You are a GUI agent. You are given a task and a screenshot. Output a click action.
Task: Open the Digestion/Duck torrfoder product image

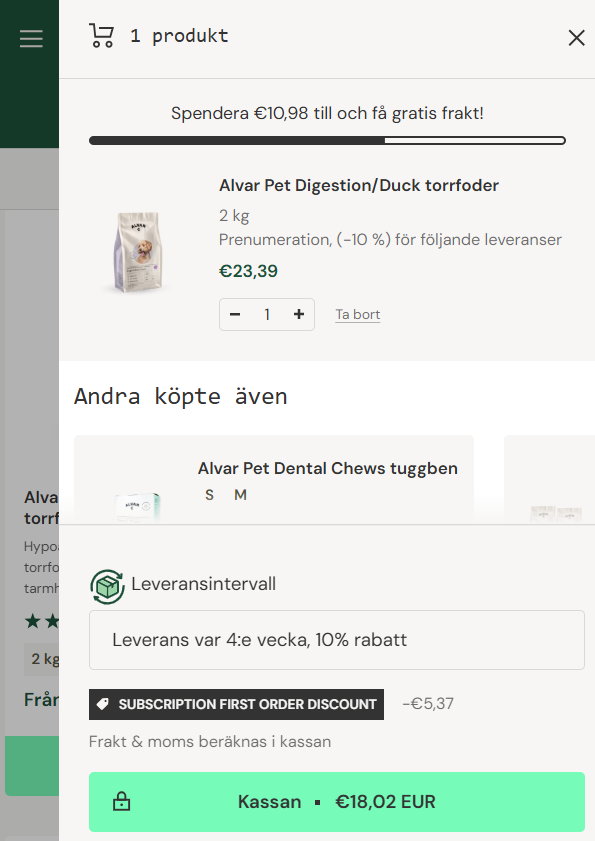tap(139, 252)
